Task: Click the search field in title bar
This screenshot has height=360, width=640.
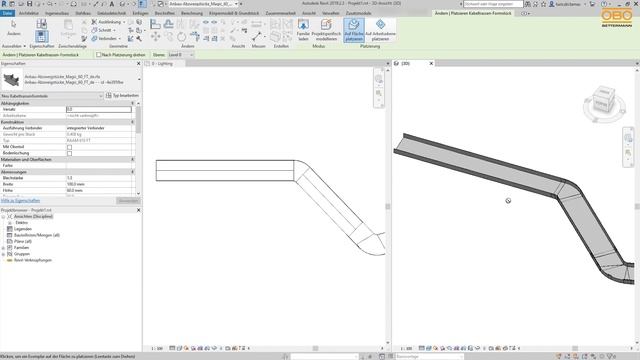Action: (x=493, y=4)
